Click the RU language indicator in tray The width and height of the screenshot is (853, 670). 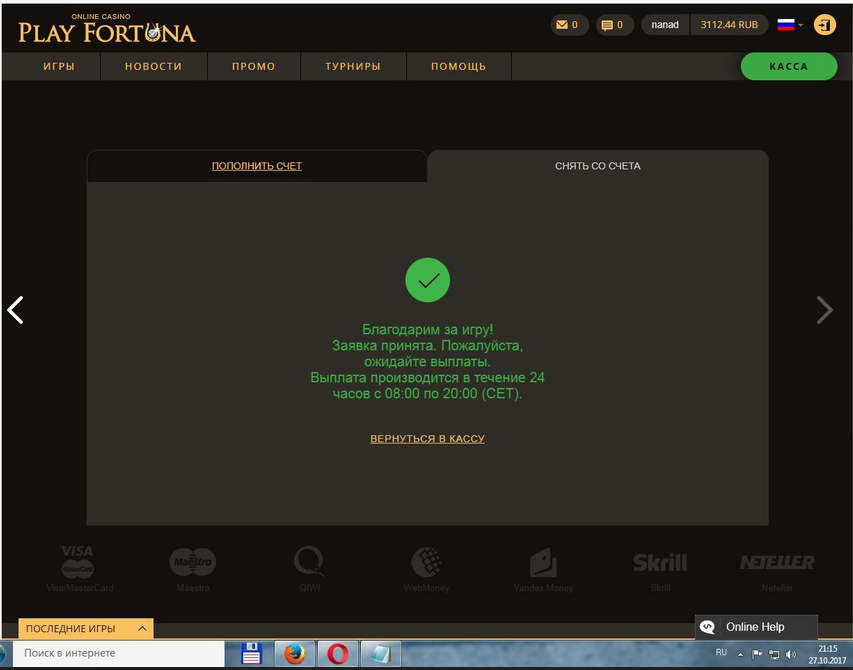click(x=721, y=652)
